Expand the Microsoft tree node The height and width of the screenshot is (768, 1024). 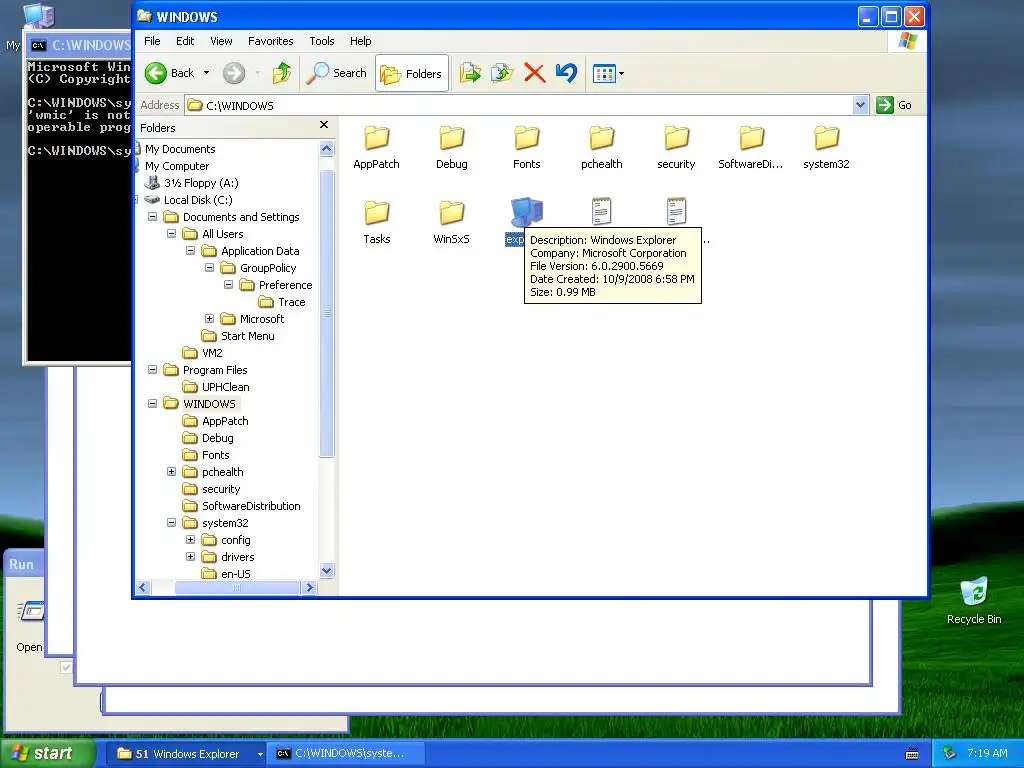(x=209, y=319)
